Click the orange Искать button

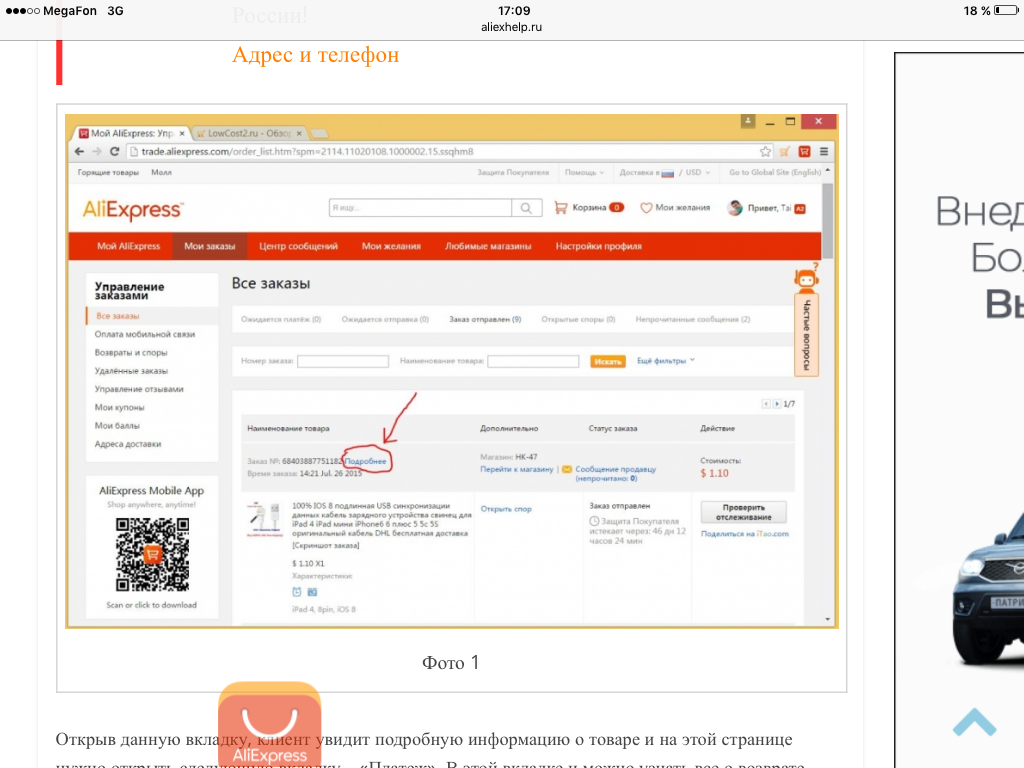(607, 361)
